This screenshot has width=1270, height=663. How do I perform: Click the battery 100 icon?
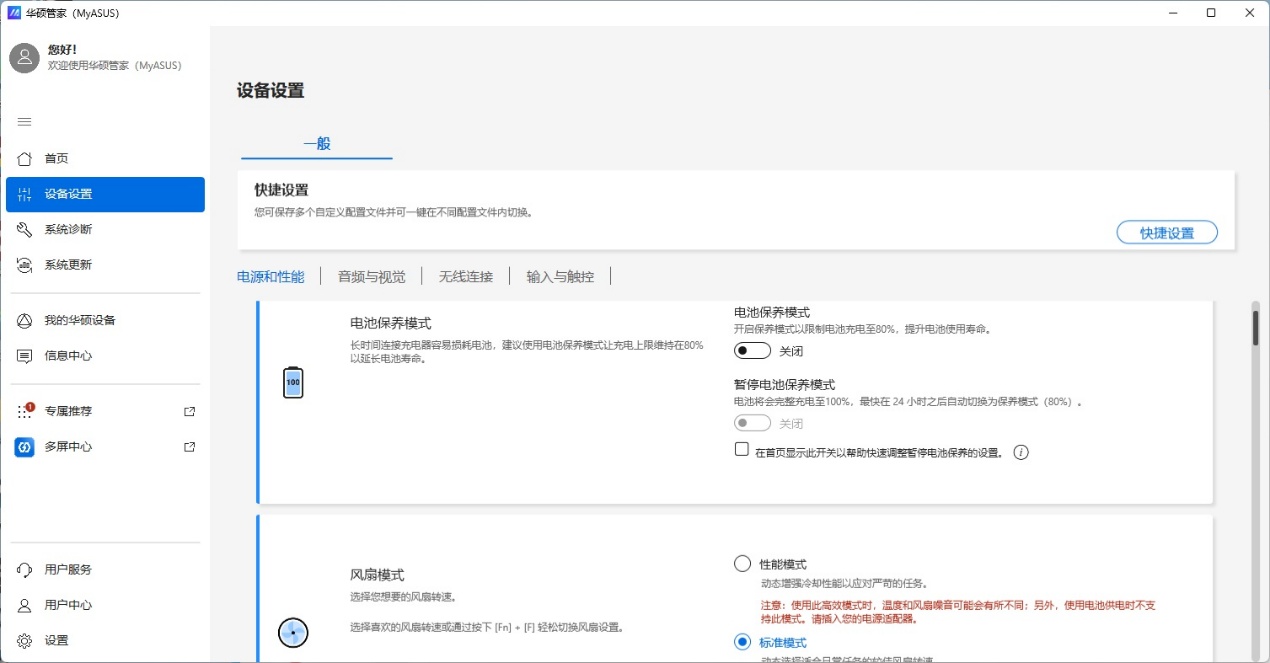coord(293,382)
